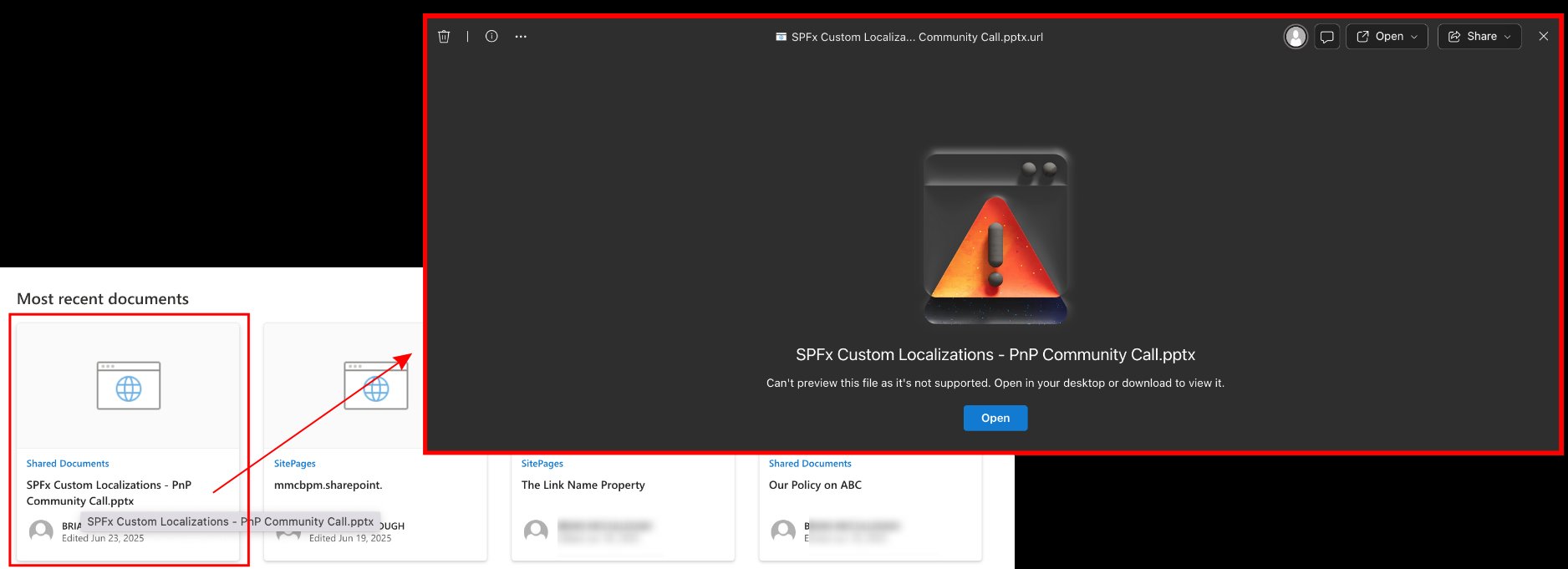The width and height of the screenshot is (1568, 569).
Task: Click author avatar on the SPFx card
Action: (x=41, y=531)
